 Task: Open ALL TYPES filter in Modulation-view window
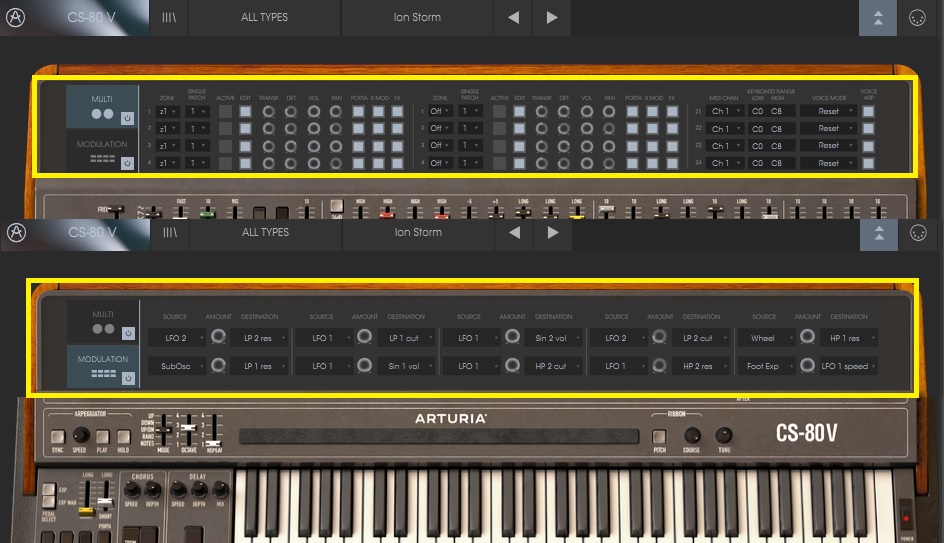pyautogui.click(x=266, y=232)
